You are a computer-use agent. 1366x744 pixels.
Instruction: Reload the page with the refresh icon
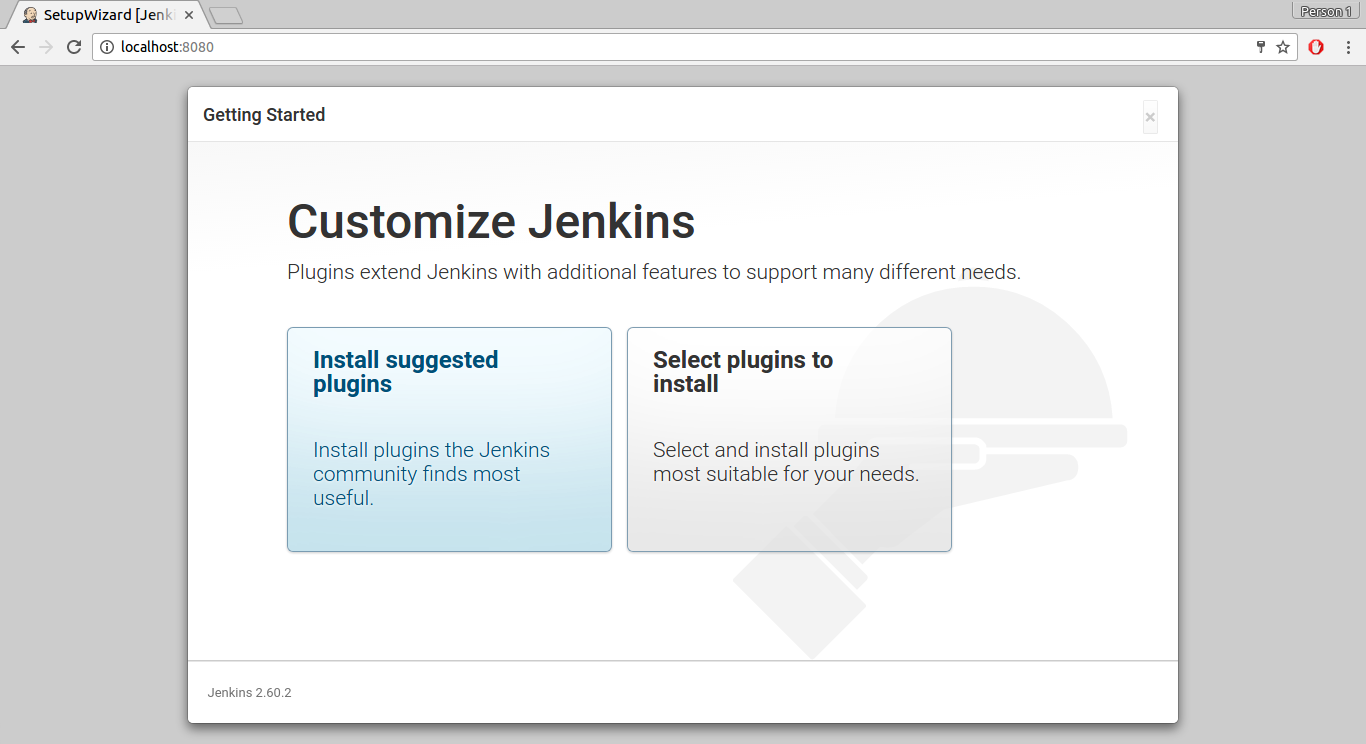point(74,47)
